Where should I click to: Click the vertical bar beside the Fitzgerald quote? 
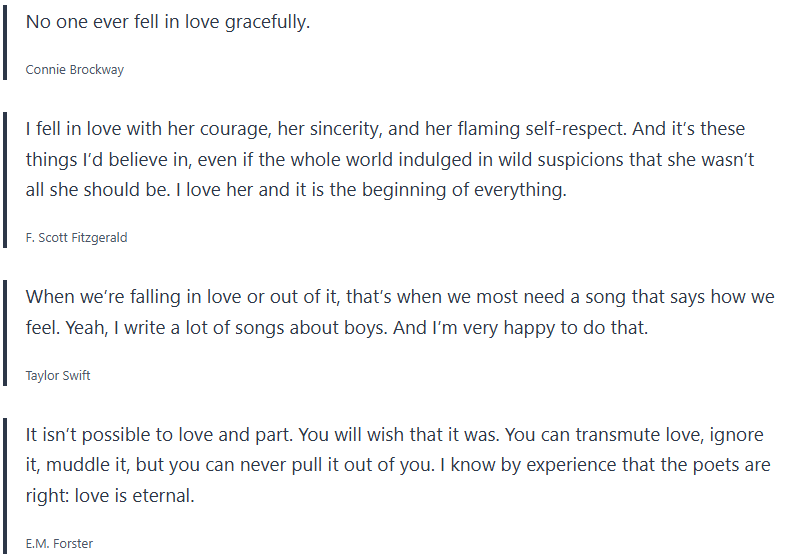(6, 182)
